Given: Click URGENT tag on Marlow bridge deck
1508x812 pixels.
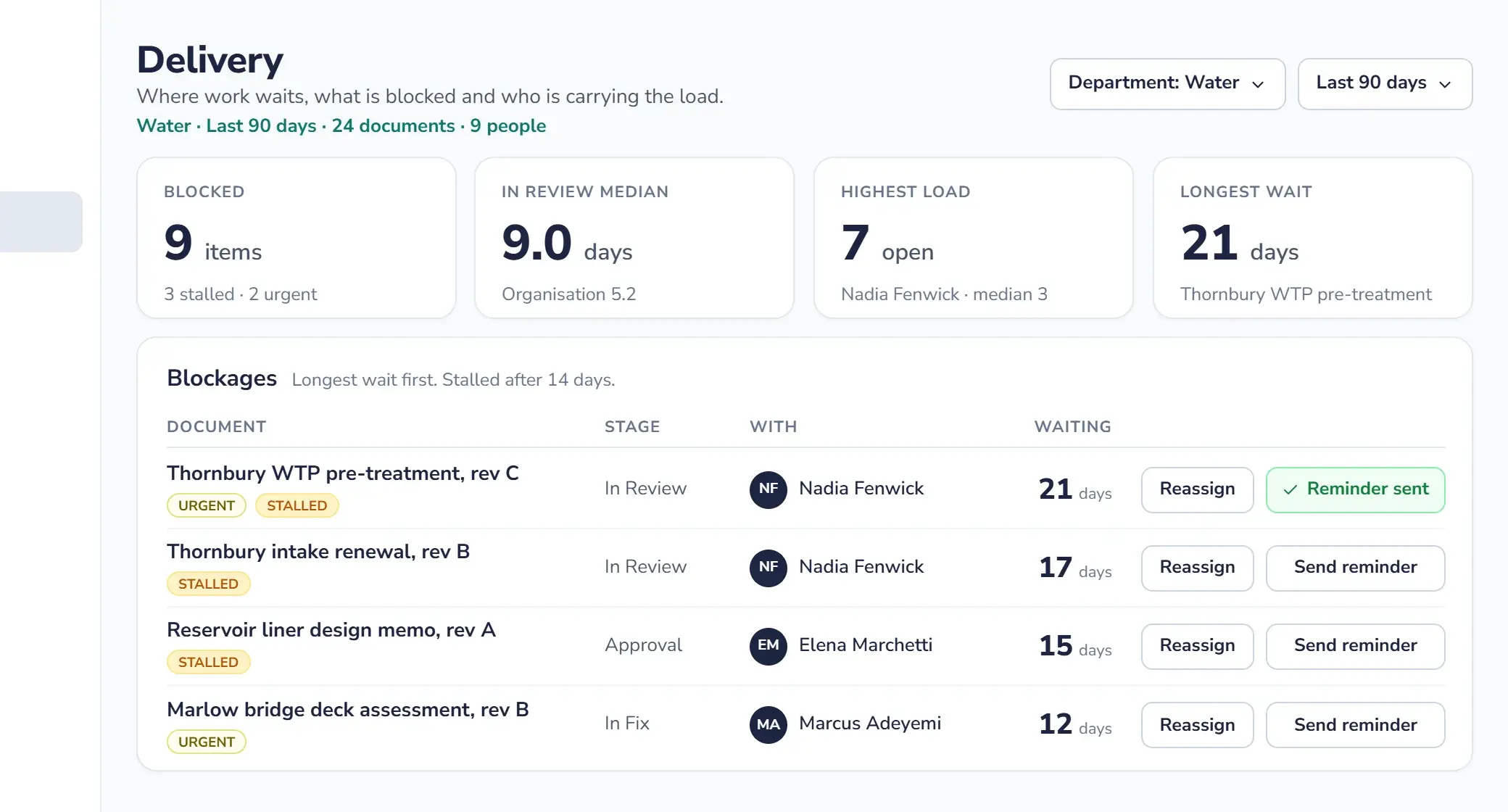Looking at the screenshot, I should [207, 742].
